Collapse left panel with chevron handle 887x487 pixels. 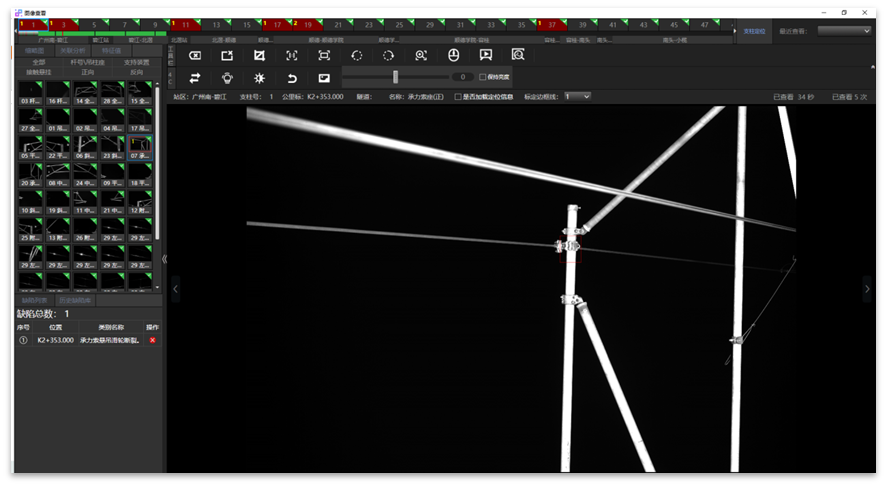pos(164,259)
